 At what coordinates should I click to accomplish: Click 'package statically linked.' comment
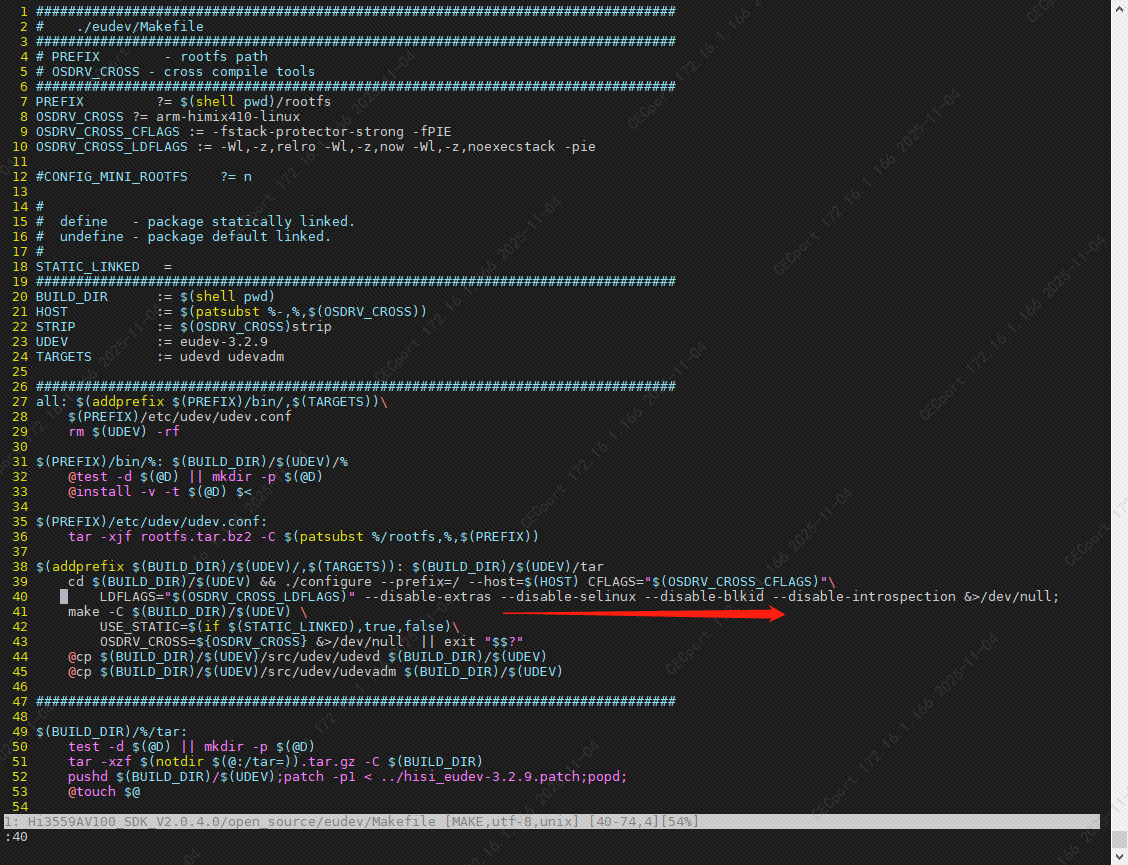click(x=251, y=222)
